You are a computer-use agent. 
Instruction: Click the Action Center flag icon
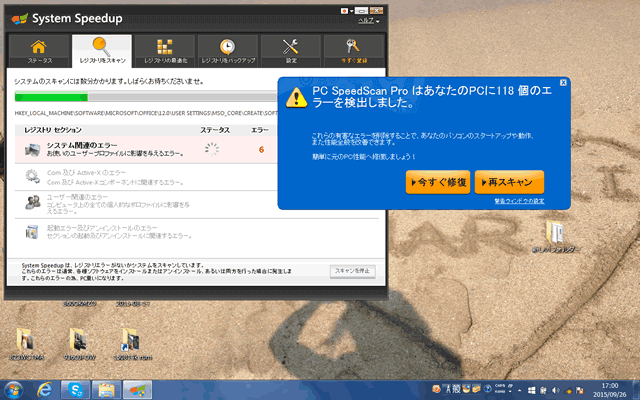coord(580,391)
